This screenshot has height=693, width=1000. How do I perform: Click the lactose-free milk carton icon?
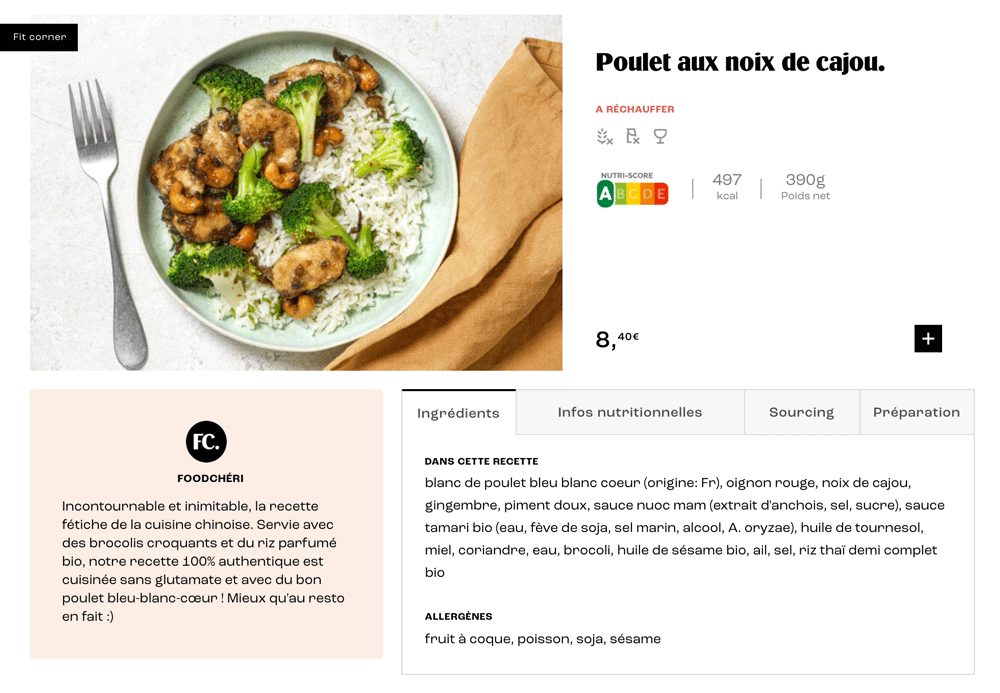632,136
